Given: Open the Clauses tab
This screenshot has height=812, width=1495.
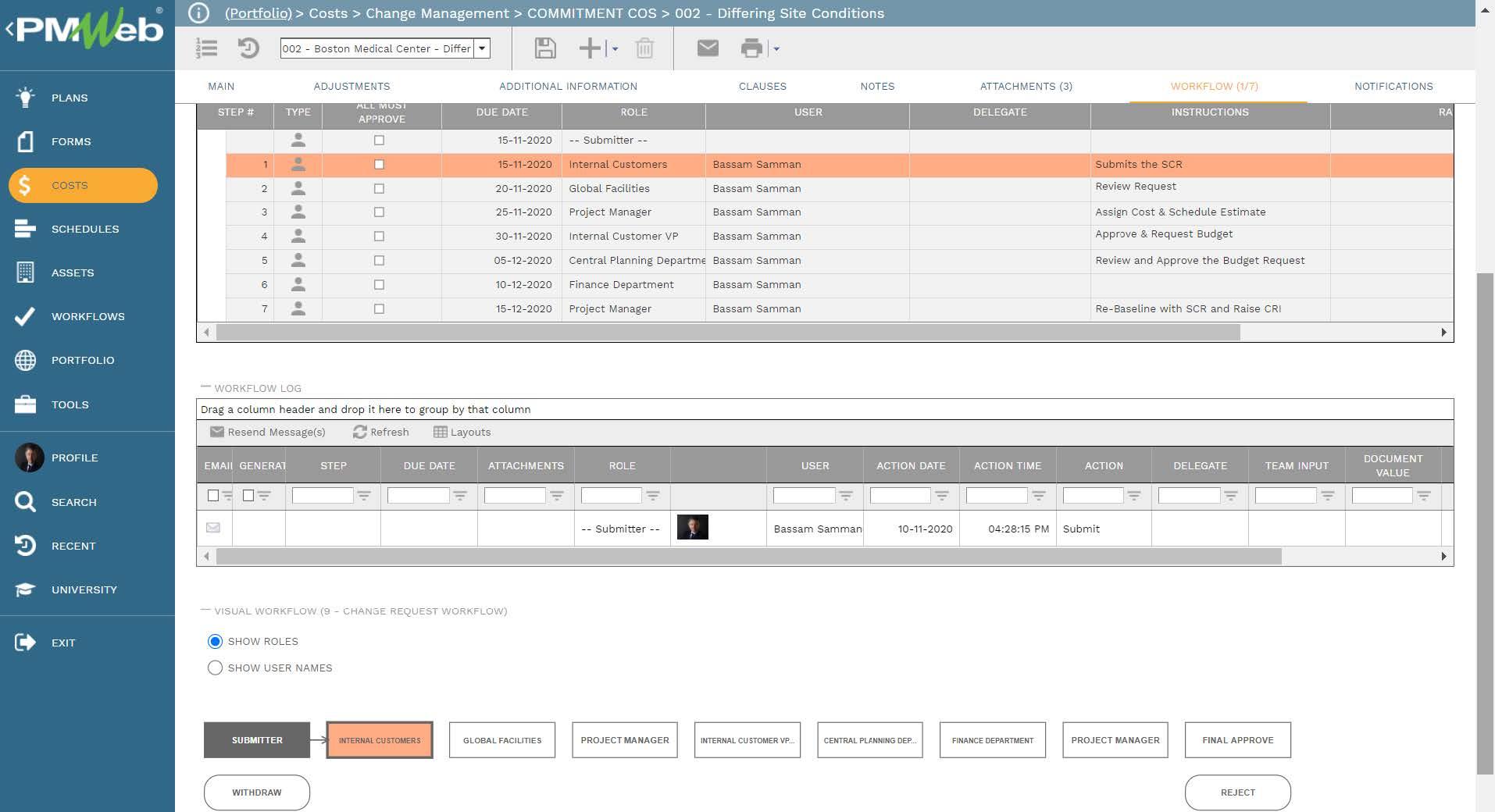Looking at the screenshot, I should [762, 86].
